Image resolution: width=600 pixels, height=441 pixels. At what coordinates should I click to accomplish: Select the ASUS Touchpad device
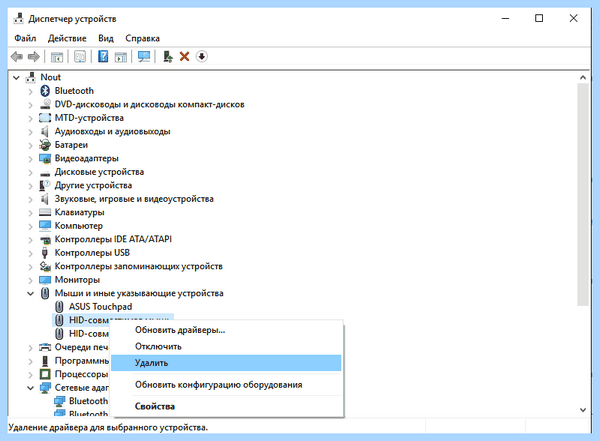tap(100, 307)
